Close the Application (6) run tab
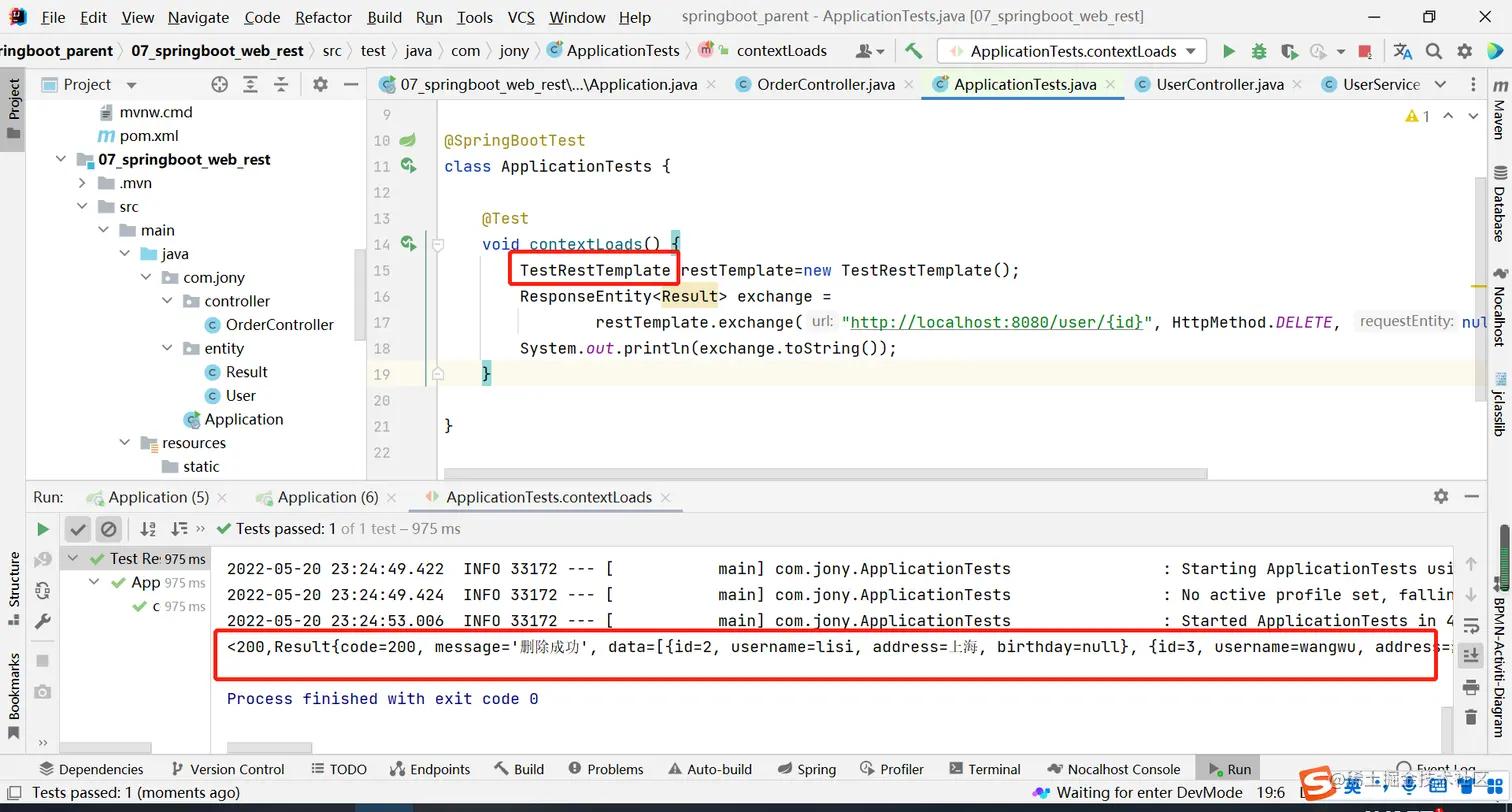The image size is (1512, 812). coord(392,497)
